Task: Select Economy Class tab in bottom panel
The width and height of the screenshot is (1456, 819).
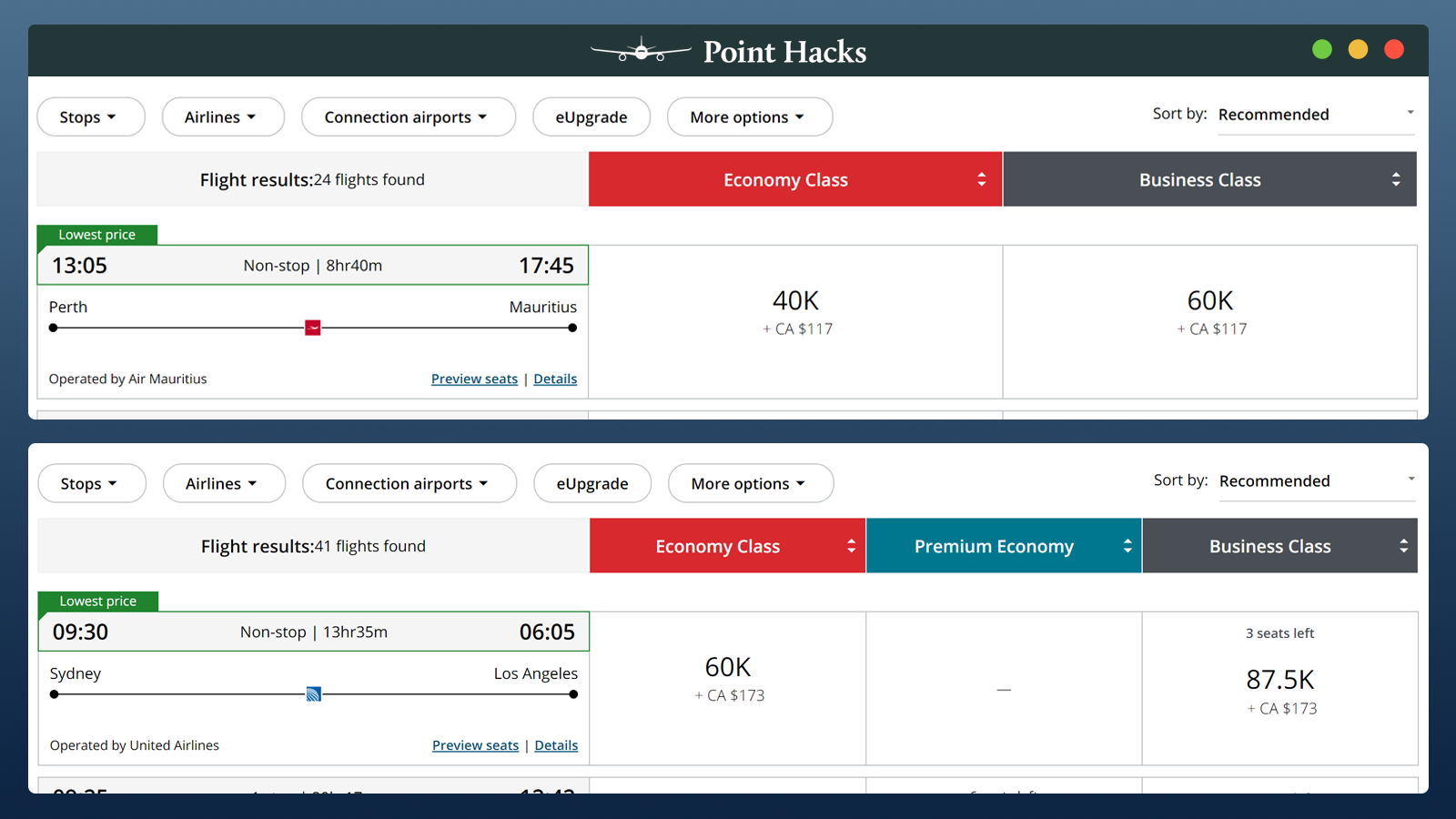Action: coord(728,546)
